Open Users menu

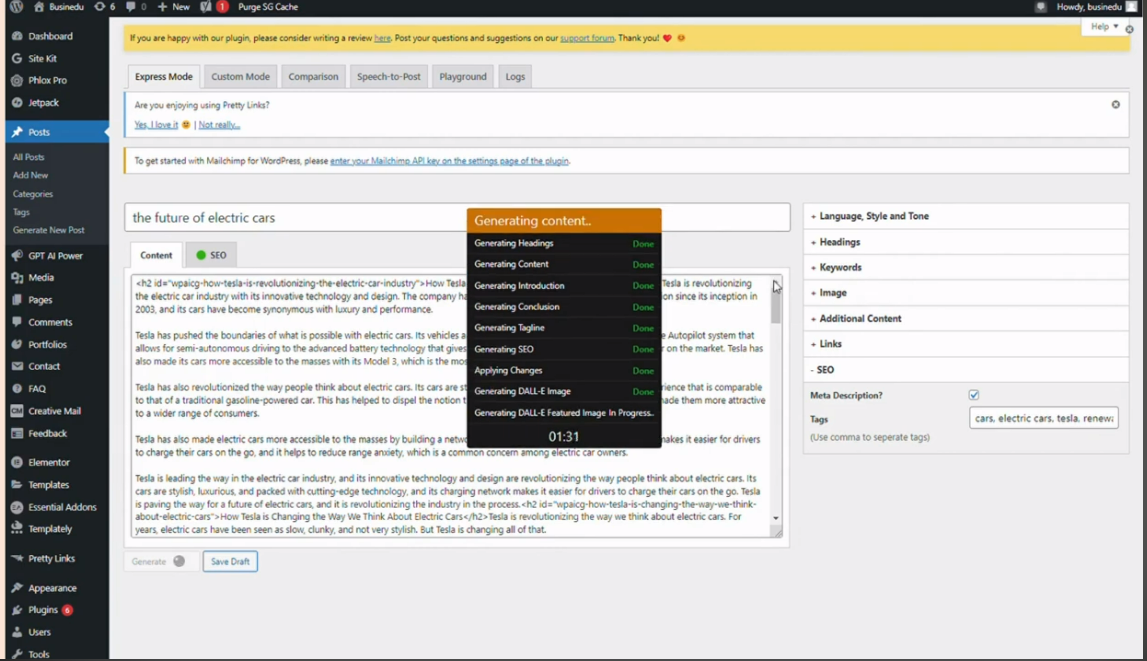coord(40,632)
